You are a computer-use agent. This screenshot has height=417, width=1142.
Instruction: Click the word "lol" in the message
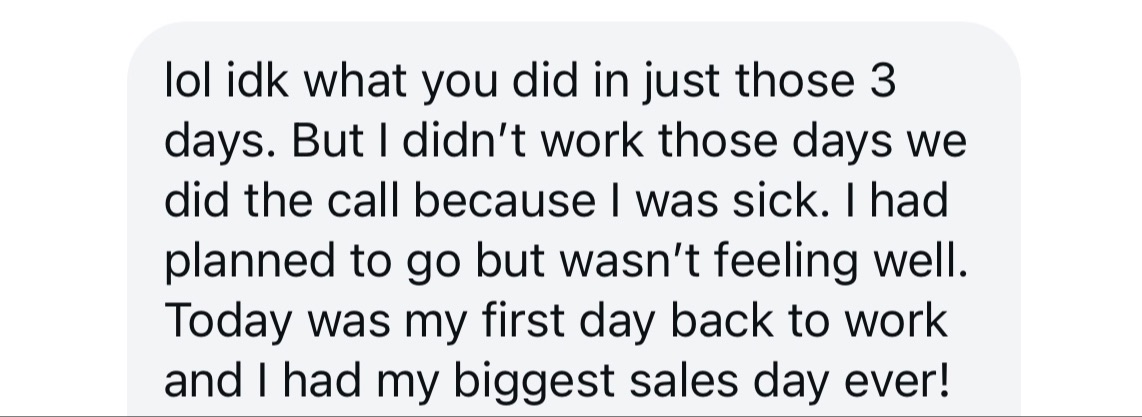pos(188,80)
